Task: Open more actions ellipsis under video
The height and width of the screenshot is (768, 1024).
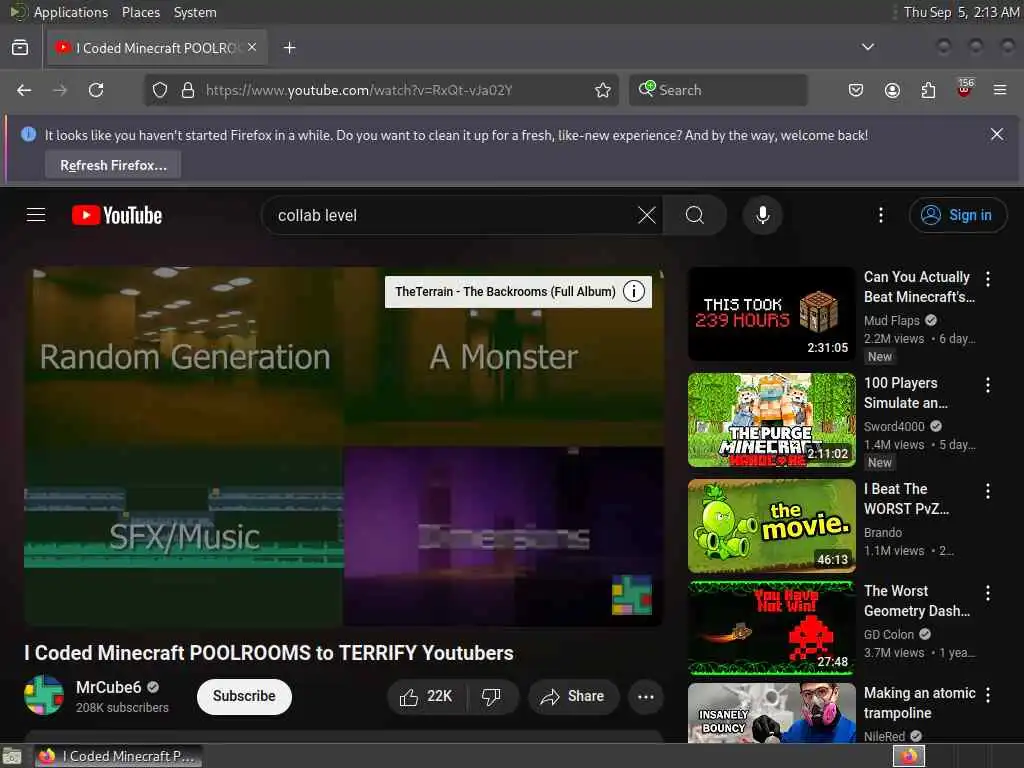Action: (646, 697)
